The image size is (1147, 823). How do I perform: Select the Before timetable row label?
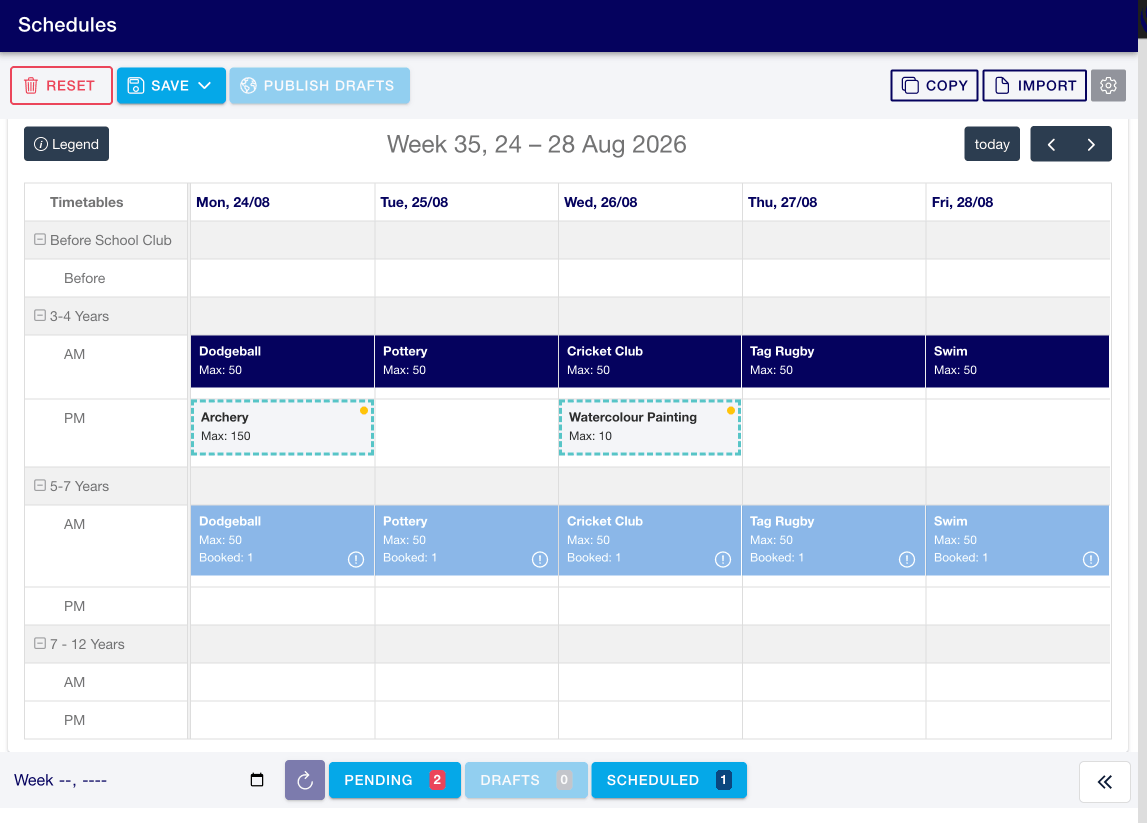(x=85, y=278)
